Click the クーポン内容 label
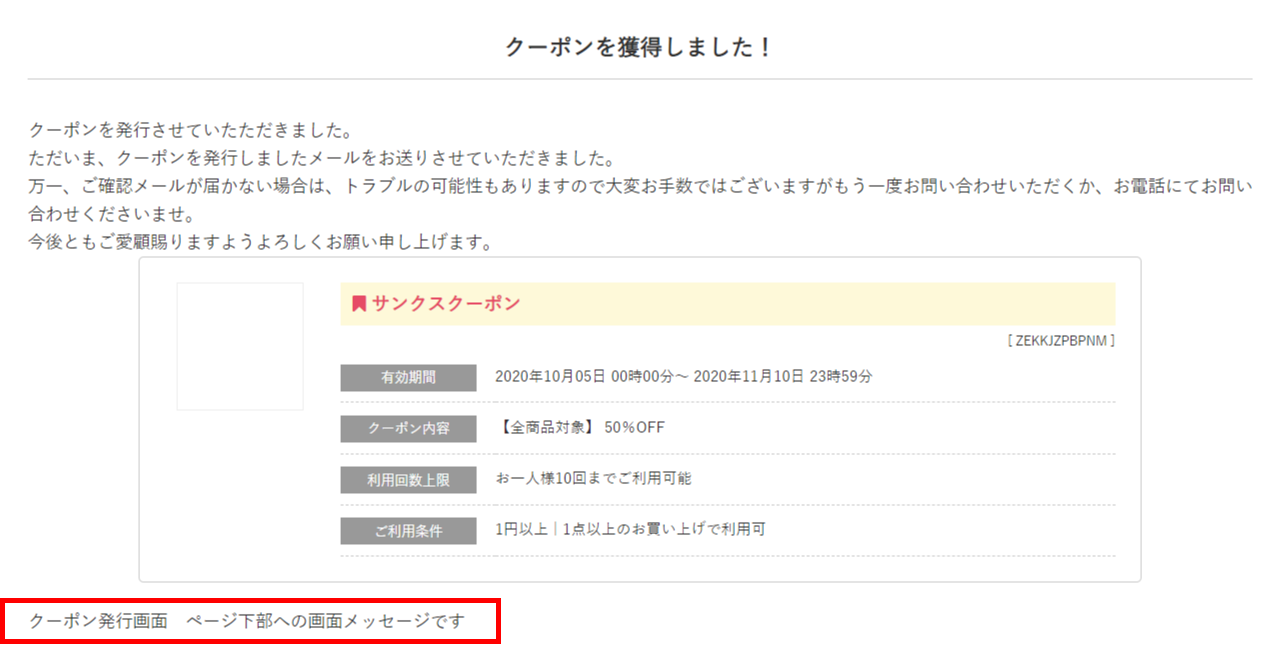Viewport: 1285px width, 654px height. pyautogui.click(x=408, y=429)
